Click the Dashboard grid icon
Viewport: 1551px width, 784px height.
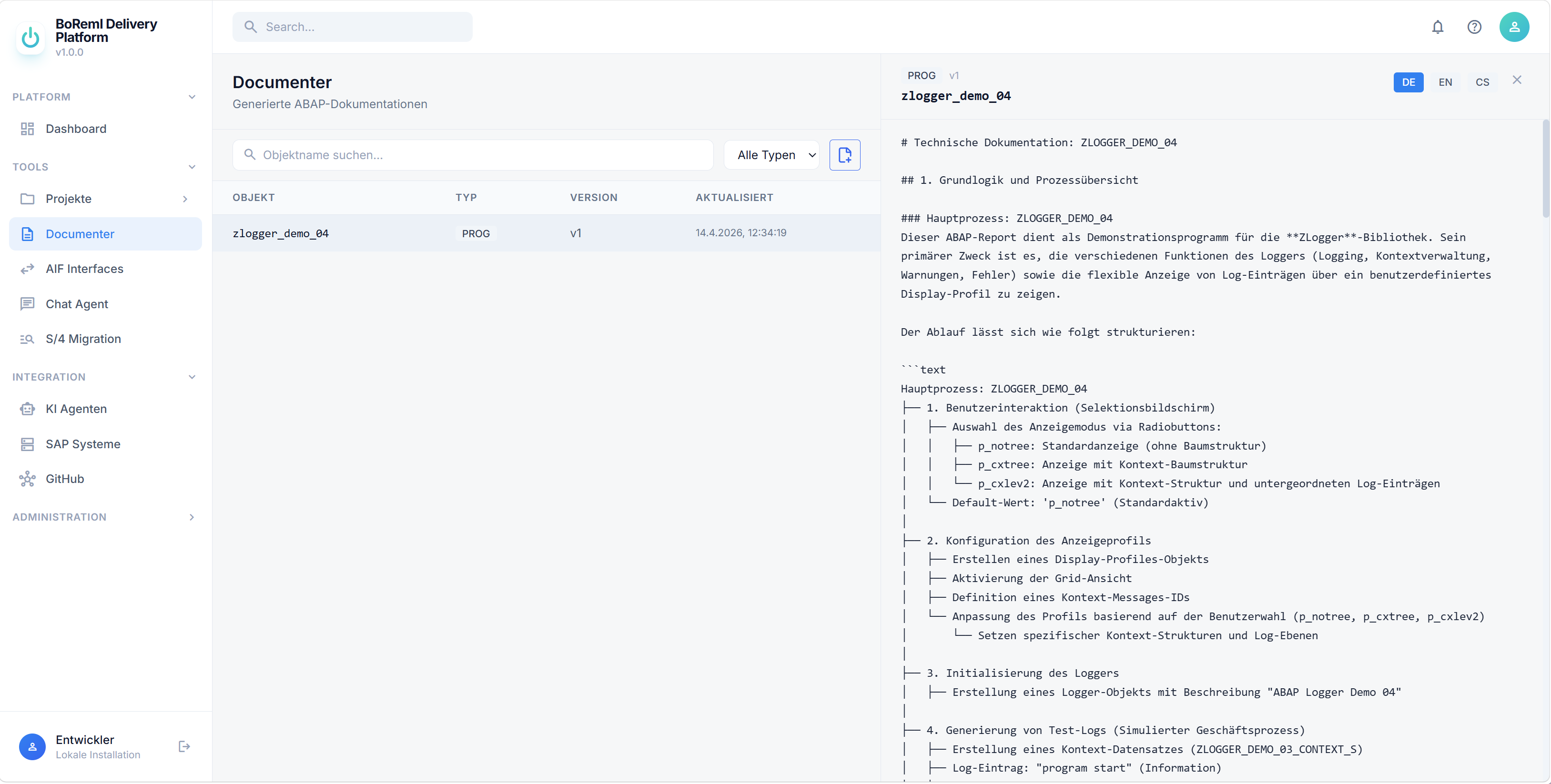pyautogui.click(x=28, y=129)
